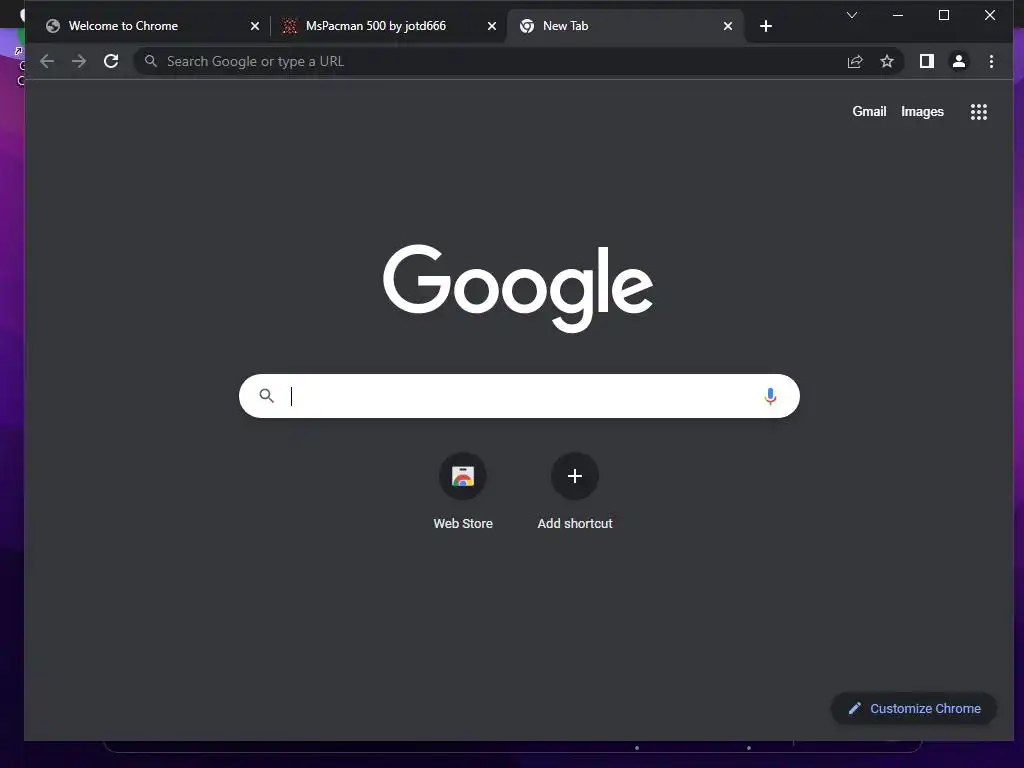Open the side panel
The height and width of the screenshot is (768, 1024).
[x=927, y=61]
